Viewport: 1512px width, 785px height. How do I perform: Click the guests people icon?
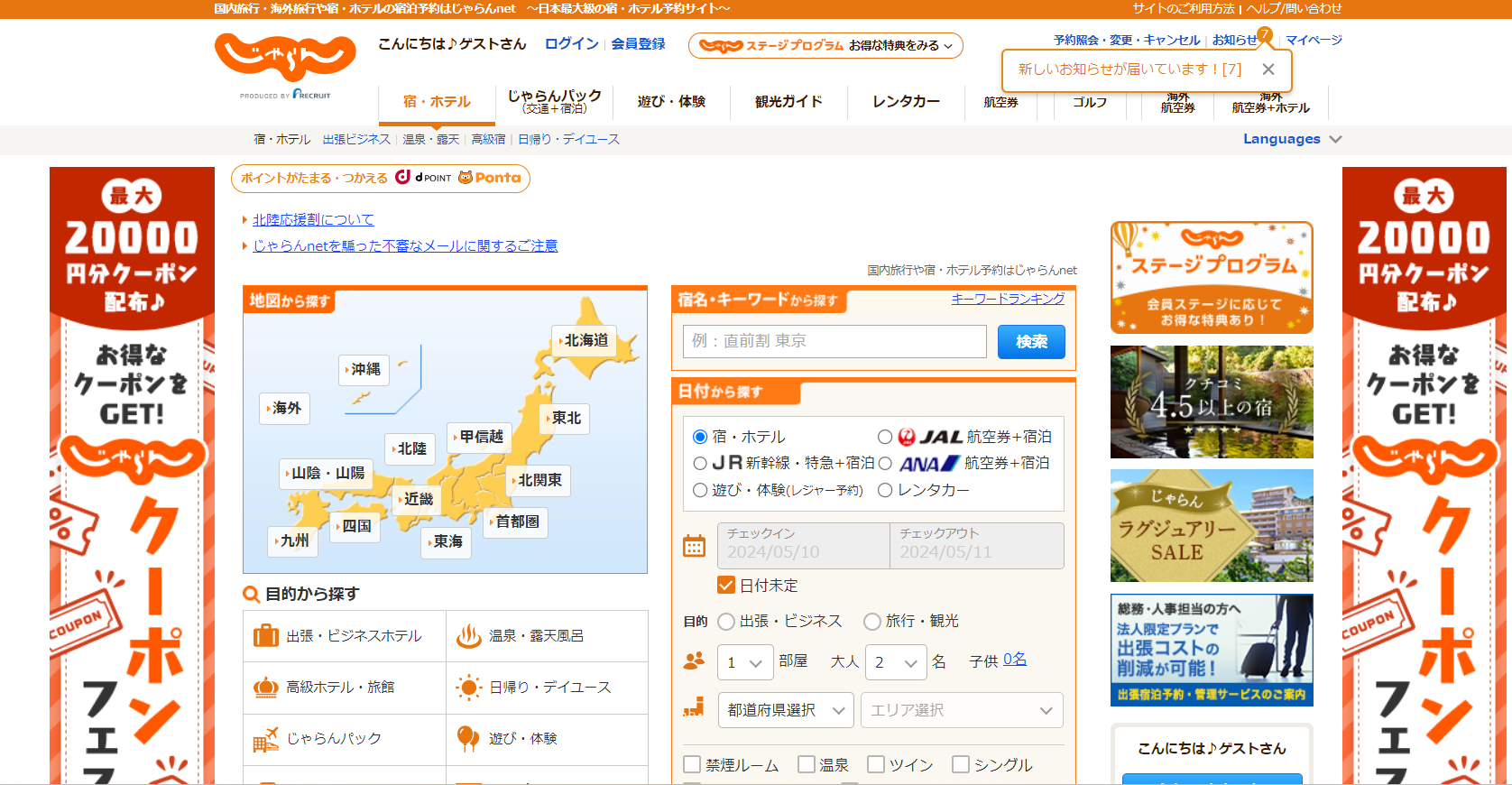(694, 661)
